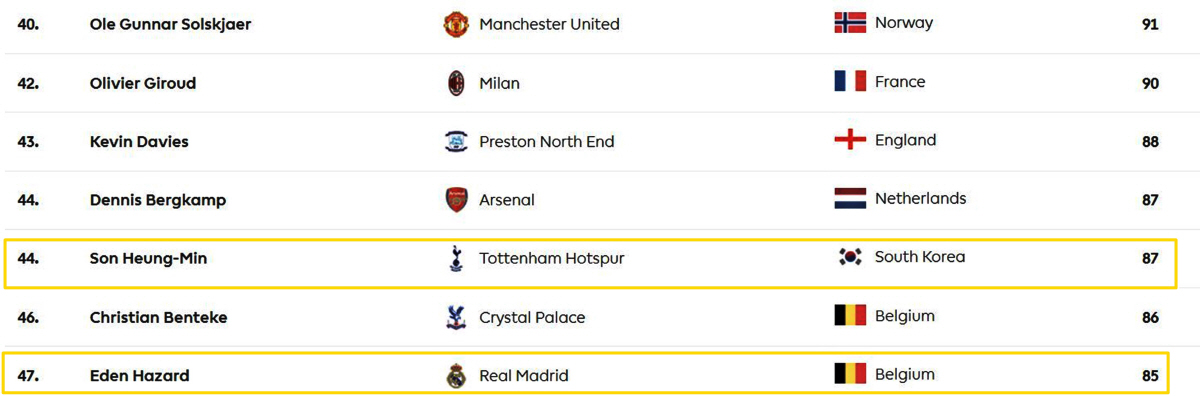1200x396 pixels.
Task: Select the Son Heung-Min player name
Action: tap(149, 259)
